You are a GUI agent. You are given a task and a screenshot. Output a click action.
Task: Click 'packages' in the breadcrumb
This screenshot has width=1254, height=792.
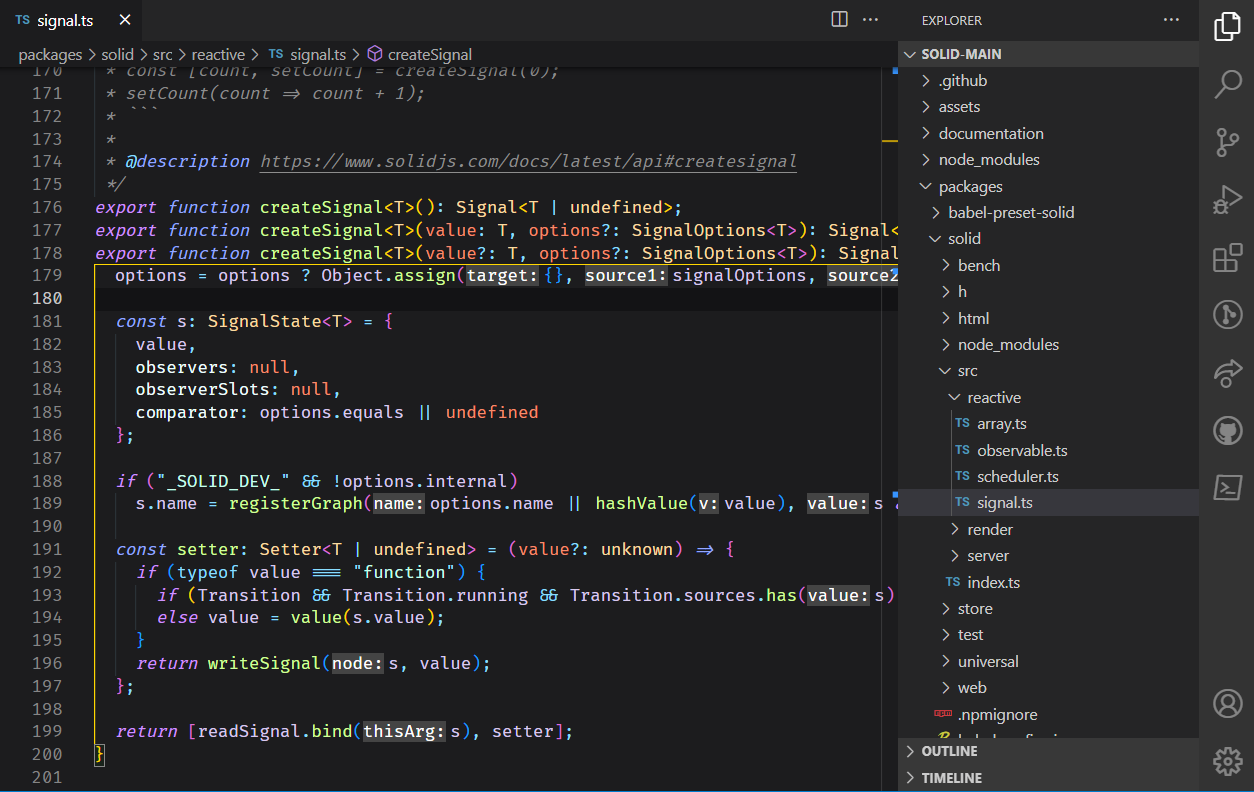point(50,54)
